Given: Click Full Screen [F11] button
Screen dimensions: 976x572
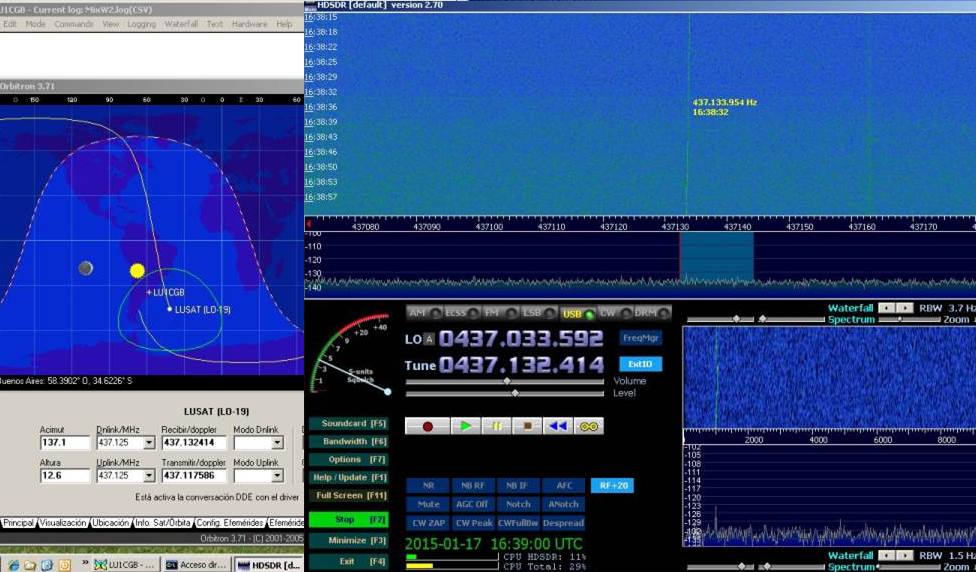Looking at the screenshot, I should (349, 495).
